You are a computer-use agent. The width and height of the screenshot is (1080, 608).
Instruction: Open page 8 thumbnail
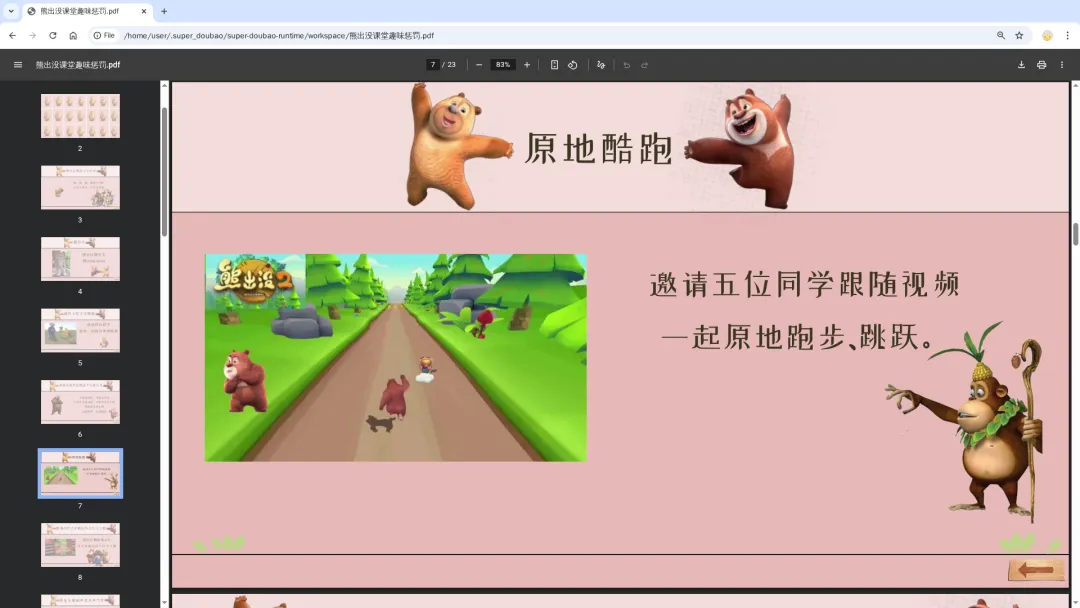[80, 545]
